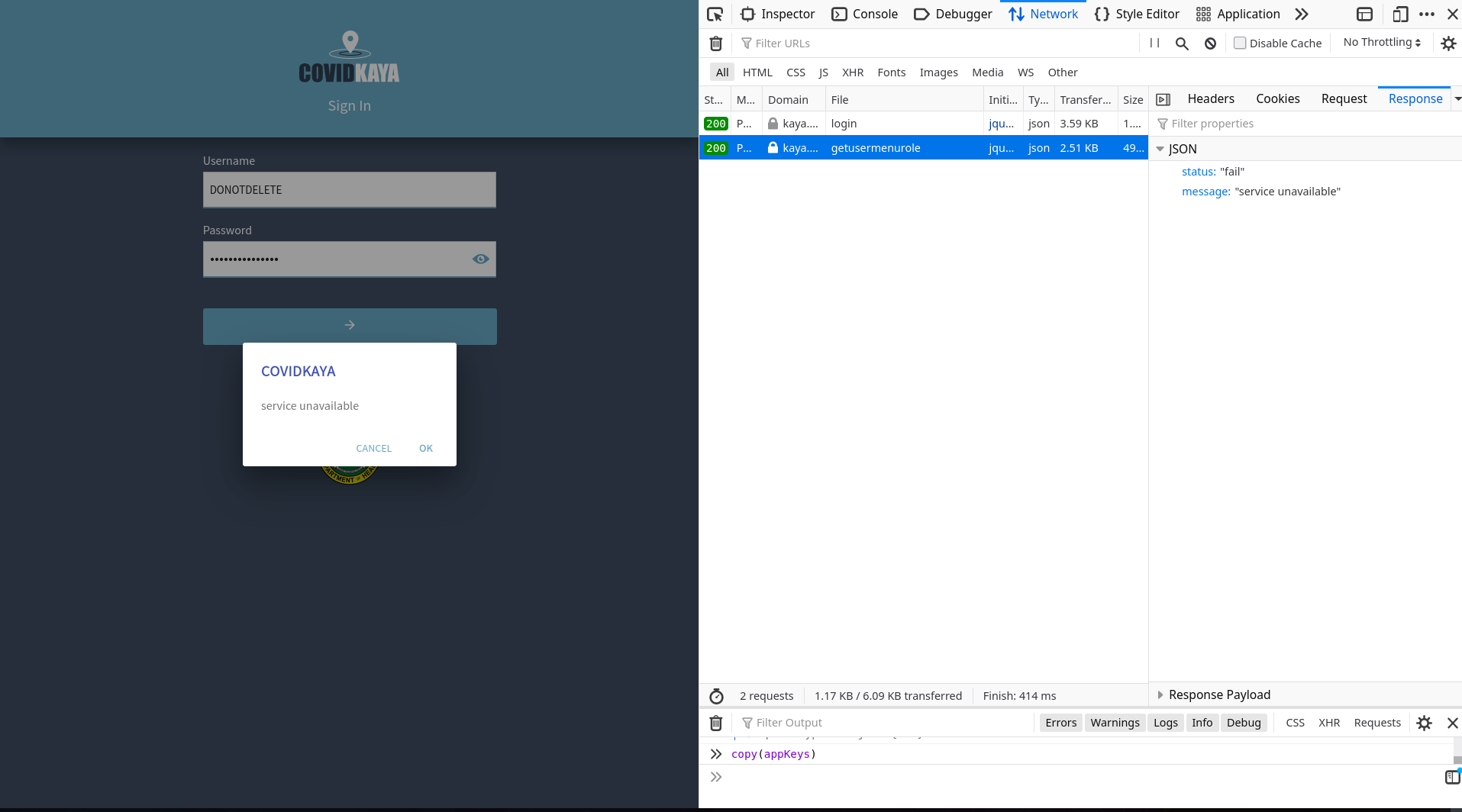The image size is (1462, 812).
Task: Toggle responsive design mode icon
Action: pyautogui.click(x=1399, y=14)
